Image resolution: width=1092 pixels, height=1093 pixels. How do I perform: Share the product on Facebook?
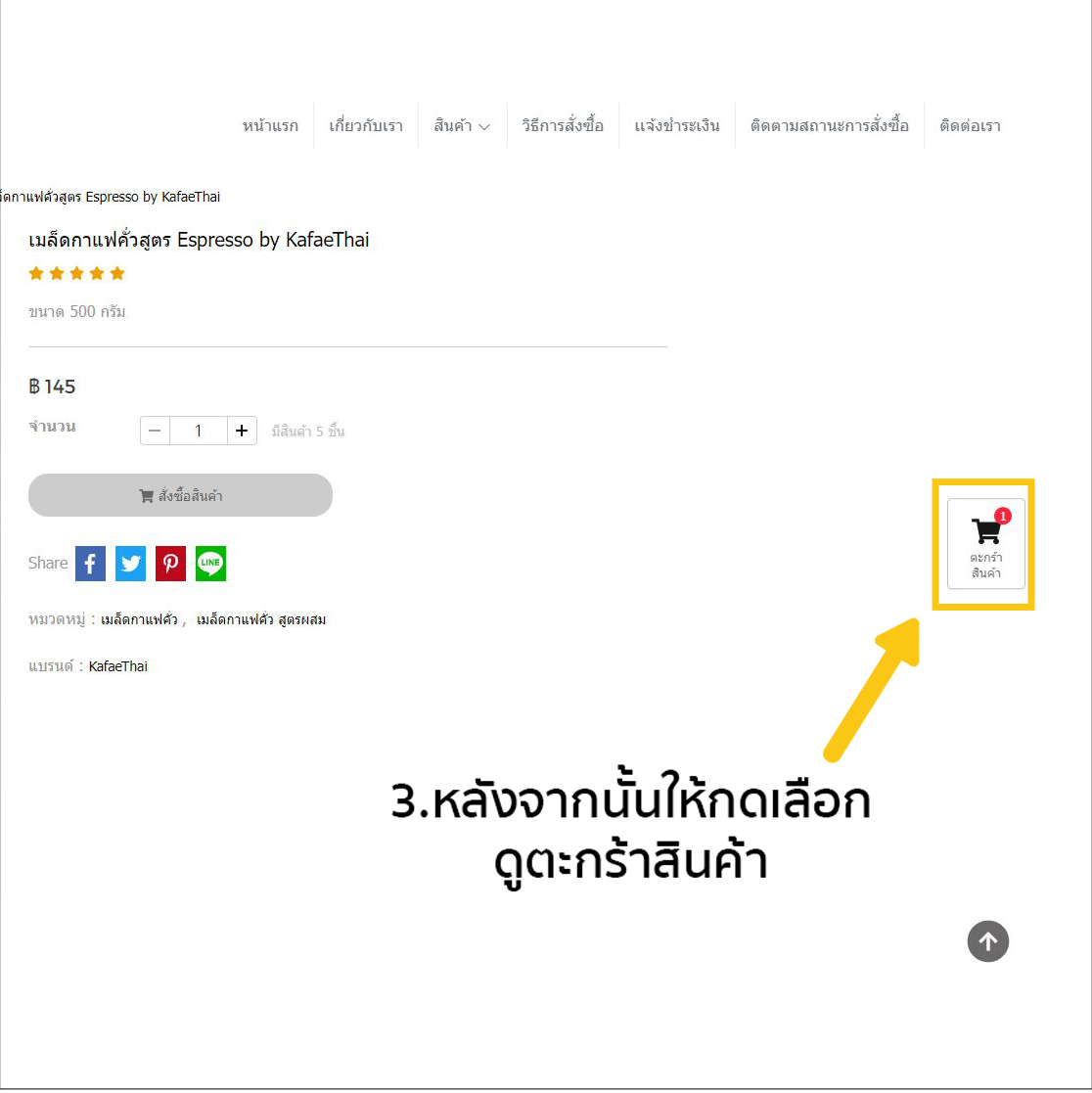pyautogui.click(x=90, y=564)
